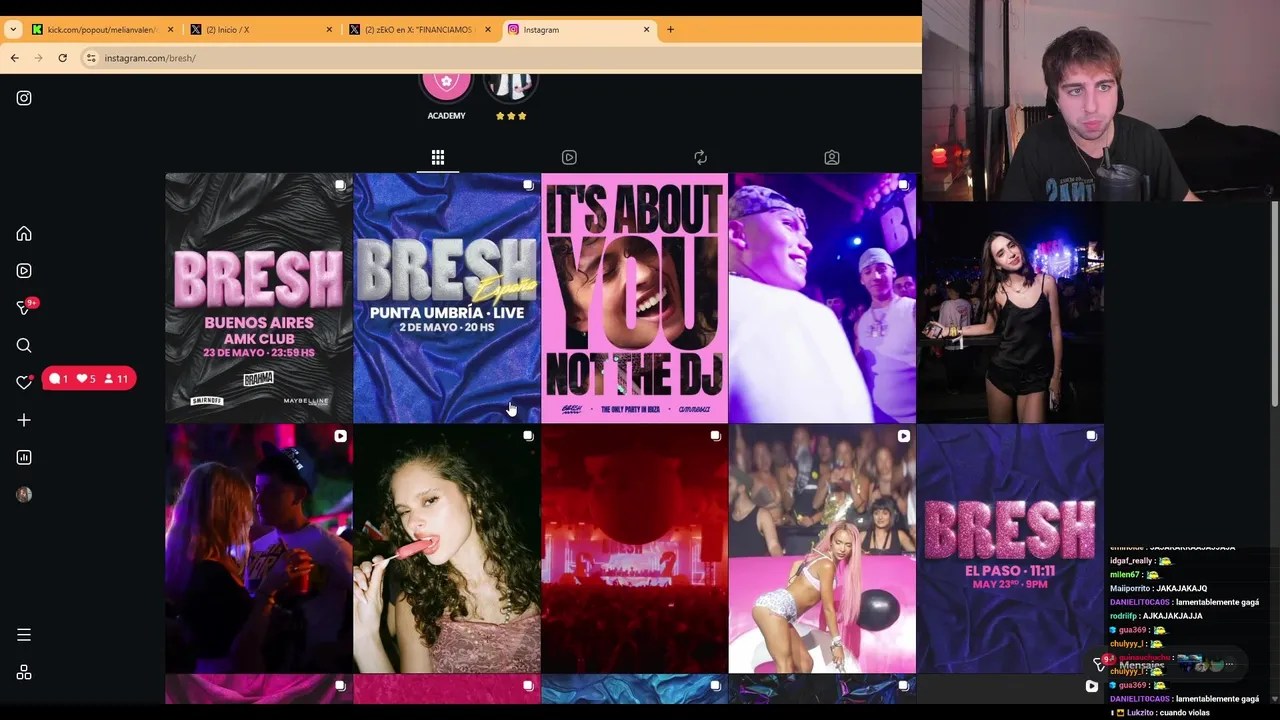The image size is (1280, 720).
Task: Reload the Instagram page
Action: (62, 58)
